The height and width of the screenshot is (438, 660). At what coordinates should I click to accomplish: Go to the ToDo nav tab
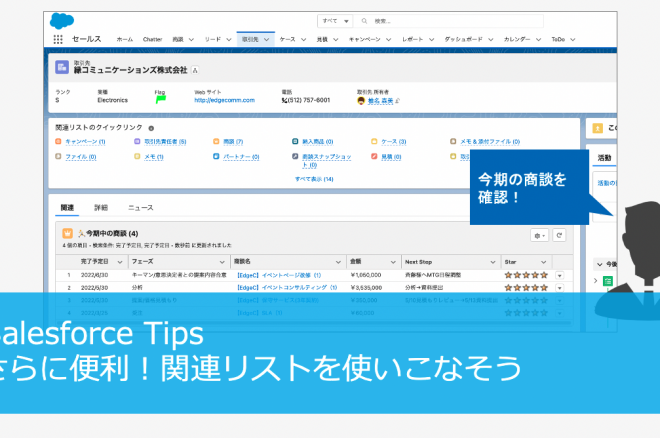pyautogui.click(x=558, y=40)
